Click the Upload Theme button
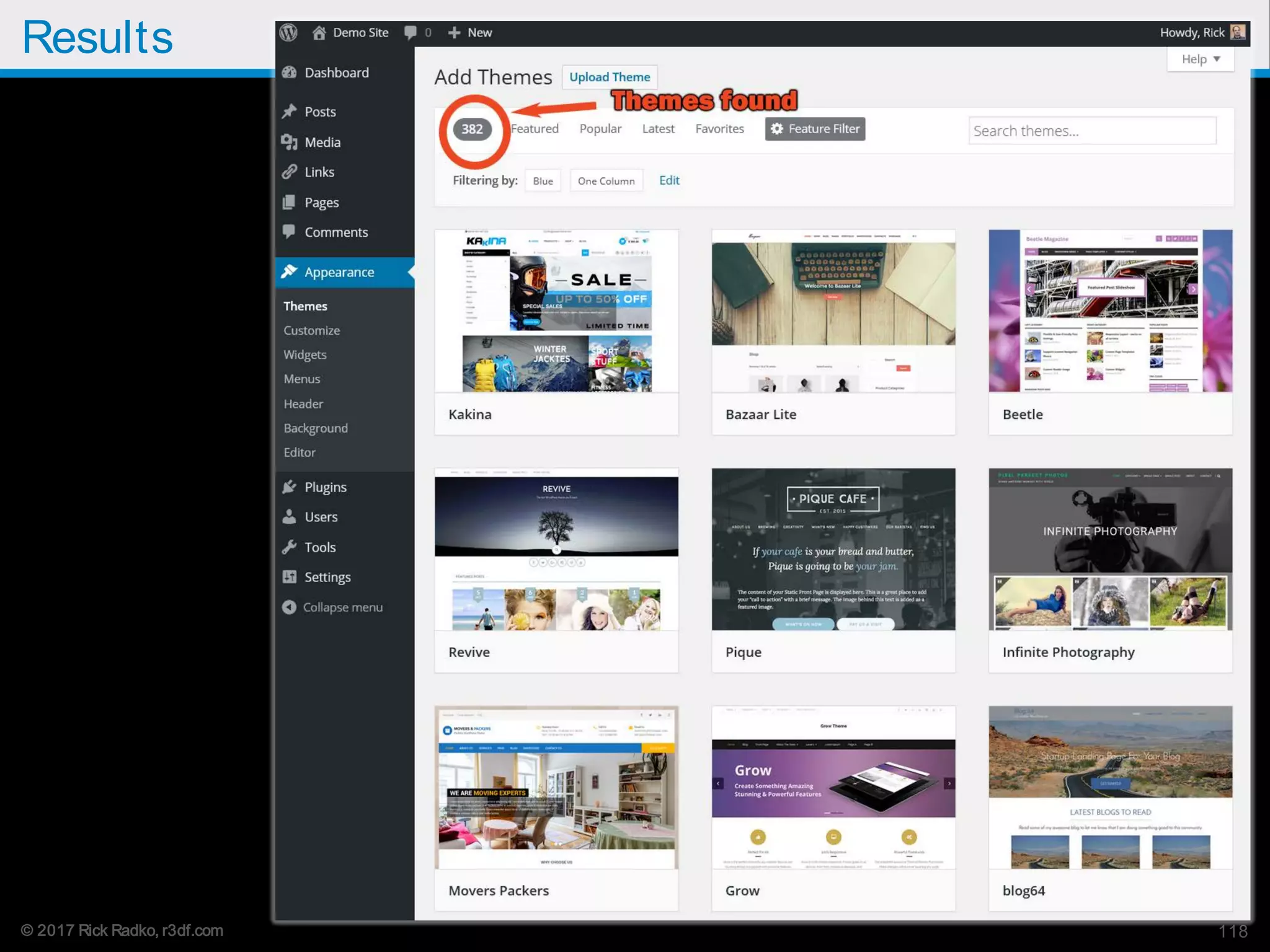 [609, 77]
